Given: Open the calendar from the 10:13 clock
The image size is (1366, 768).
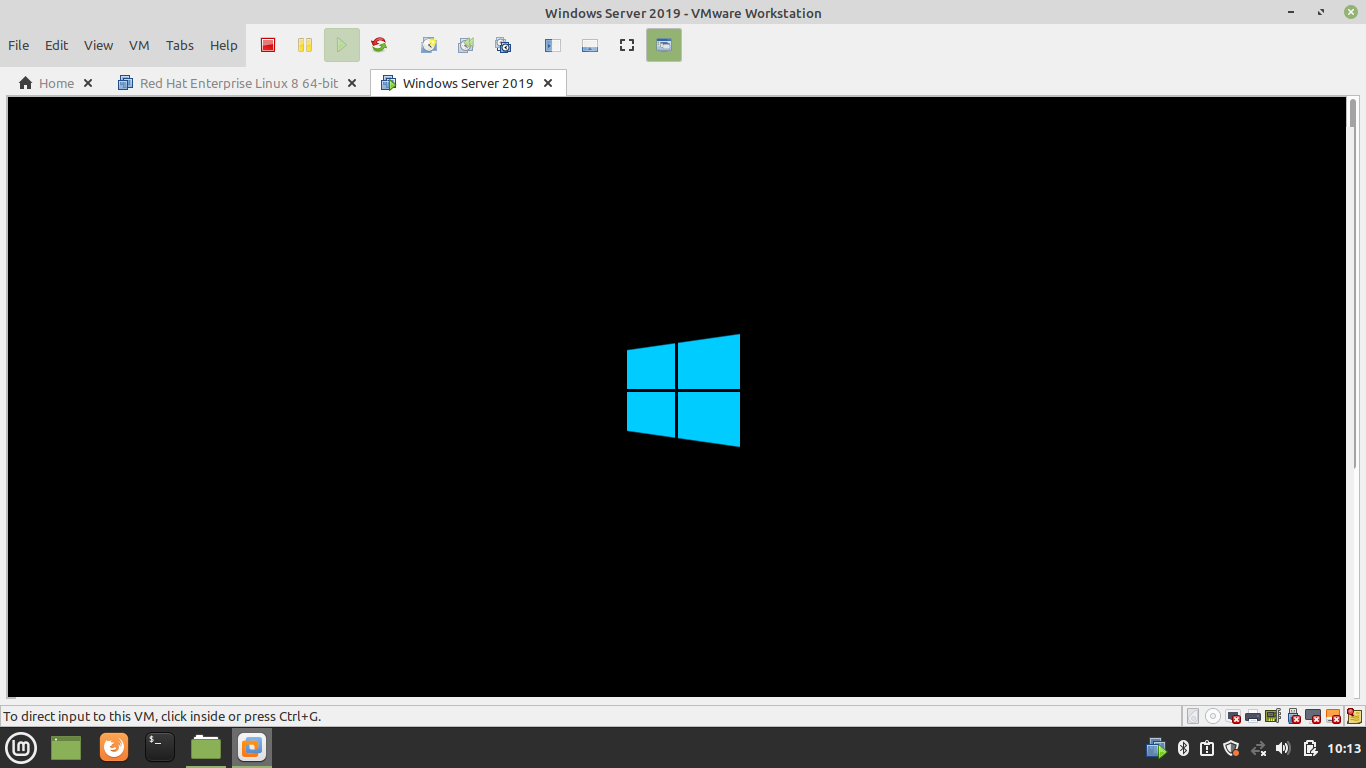Looking at the screenshot, I should click(x=1344, y=748).
